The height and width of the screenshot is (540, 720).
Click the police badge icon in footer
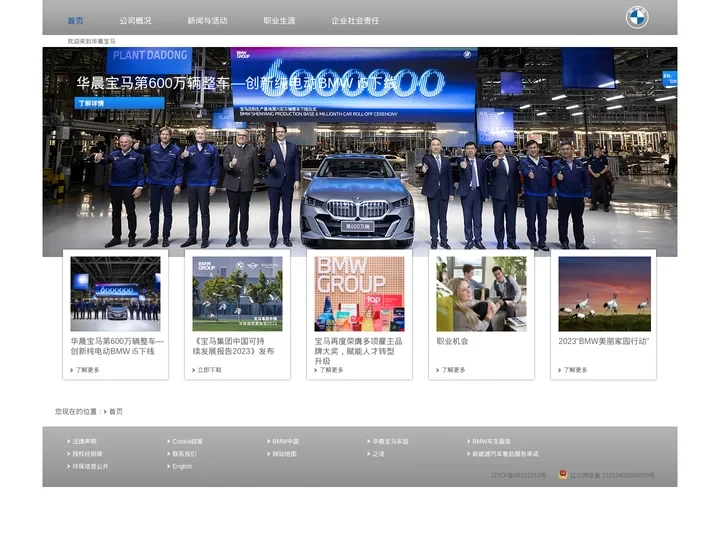562,474
